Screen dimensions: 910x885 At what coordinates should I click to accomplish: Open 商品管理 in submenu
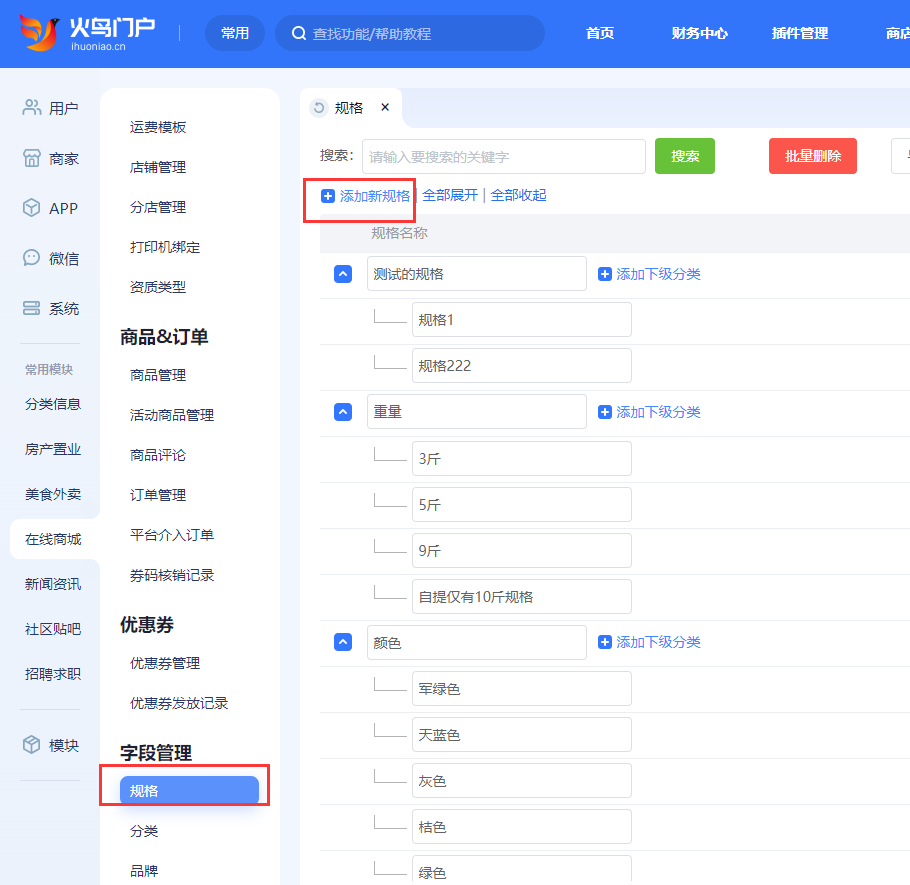click(158, 375)
